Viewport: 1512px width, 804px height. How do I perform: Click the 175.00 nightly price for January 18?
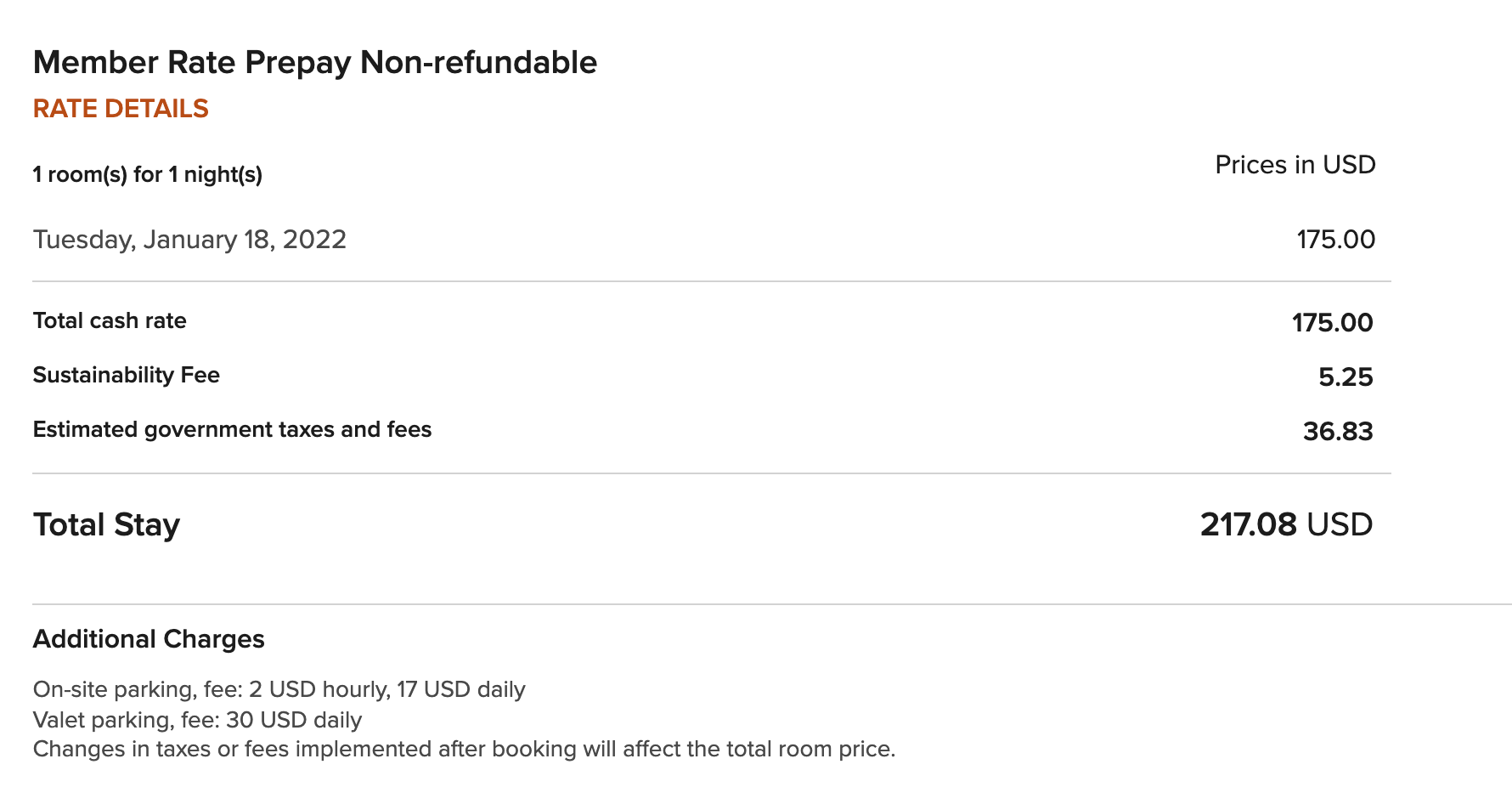pos(1335,240)
